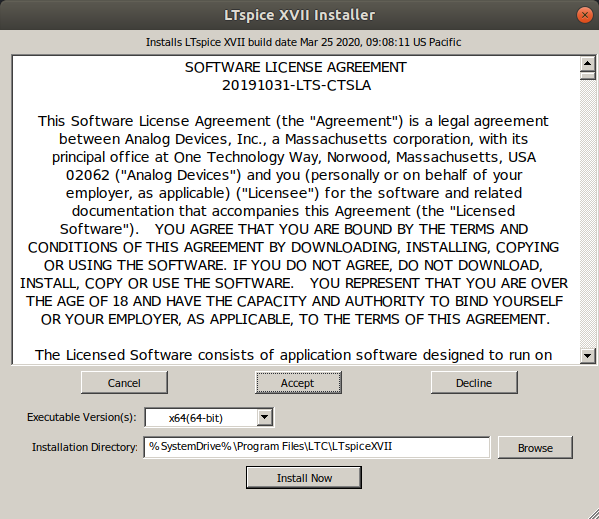Expand the x64(64-bit) dropdown arrow
Image resolution: width=599 pixels, height=519 pixels.
tap(264, 417)
